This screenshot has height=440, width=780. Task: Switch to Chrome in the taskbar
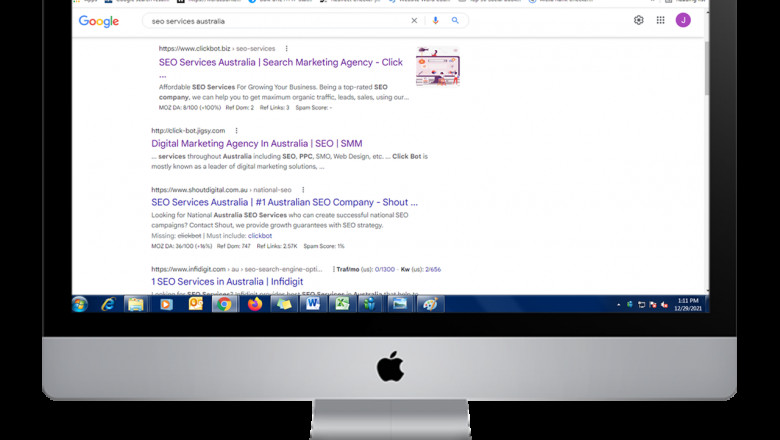[x=224, y=304]
